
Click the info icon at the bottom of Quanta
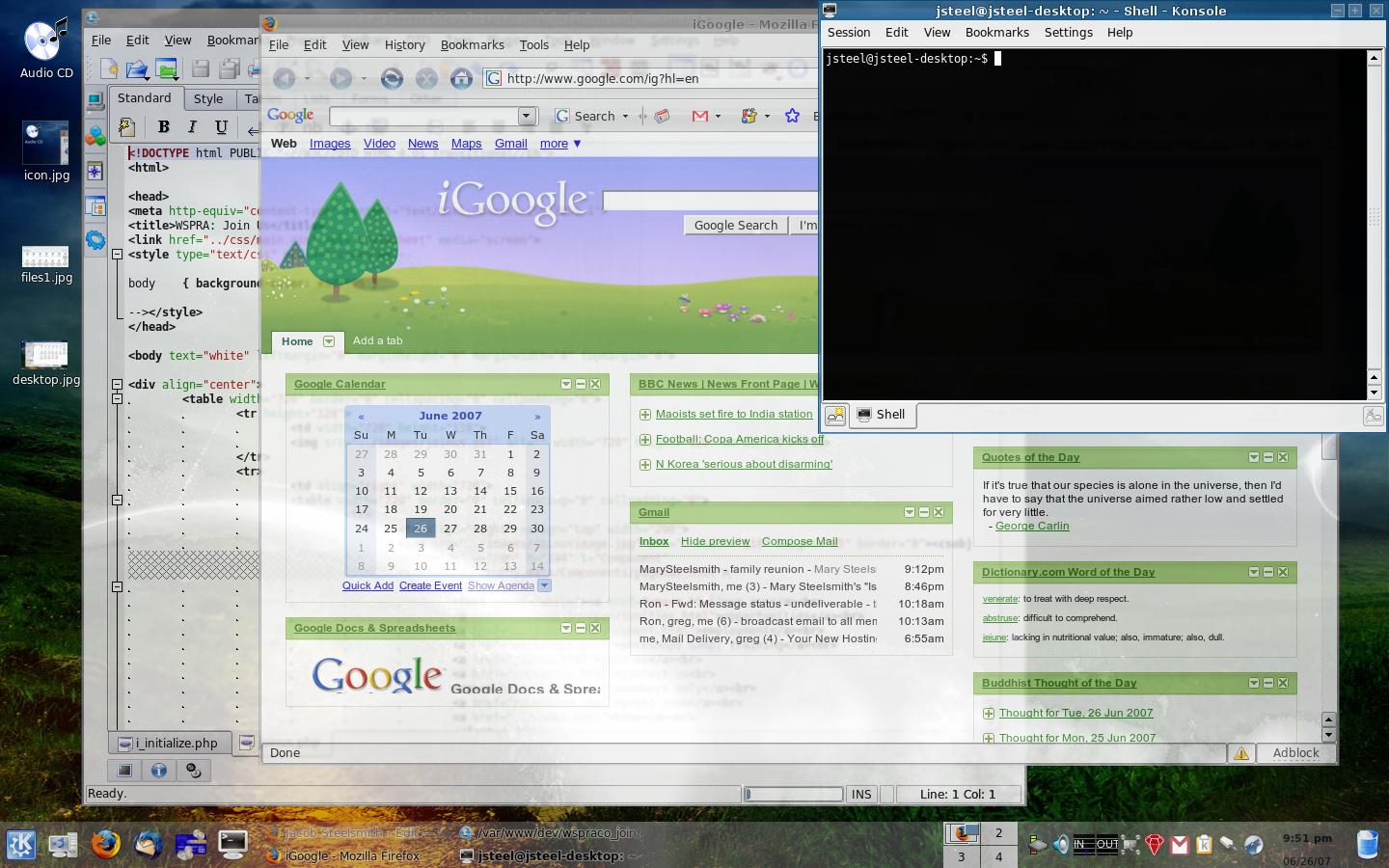coord(159,770)
